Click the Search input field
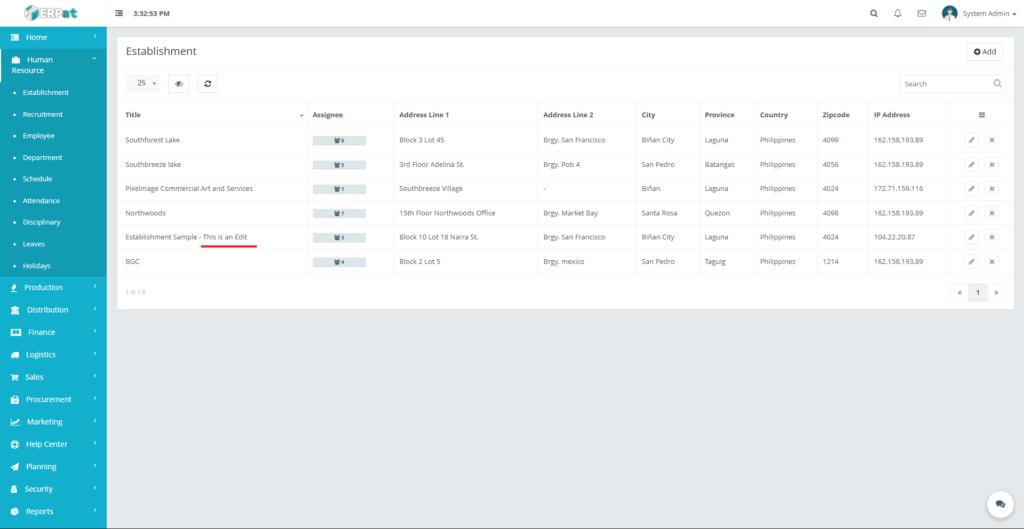The width and height of the screenshot is (1024, 529). coord(945,84)
